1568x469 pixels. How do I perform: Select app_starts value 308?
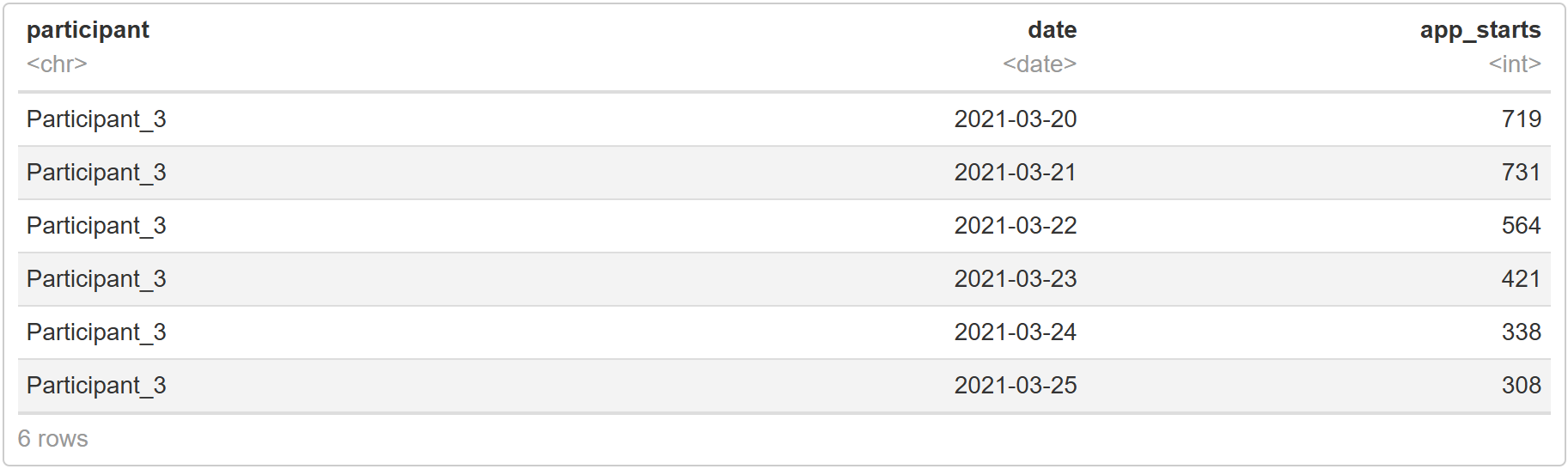[1521, 386]
